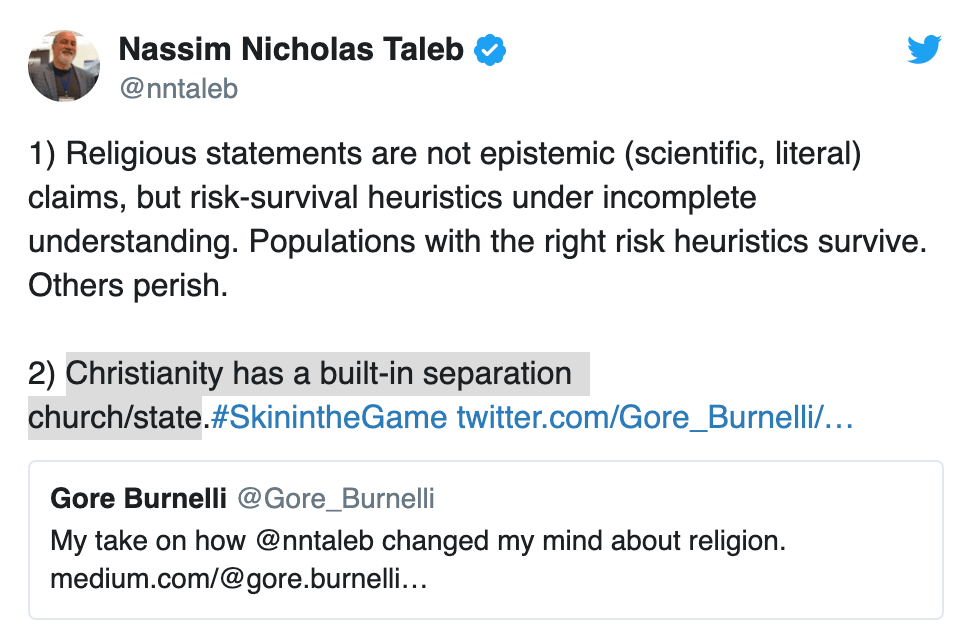Click the line starting "1) Religious statements"
Image resolution: width=976 pixels, height=644 pixels.
pos(445,155)
